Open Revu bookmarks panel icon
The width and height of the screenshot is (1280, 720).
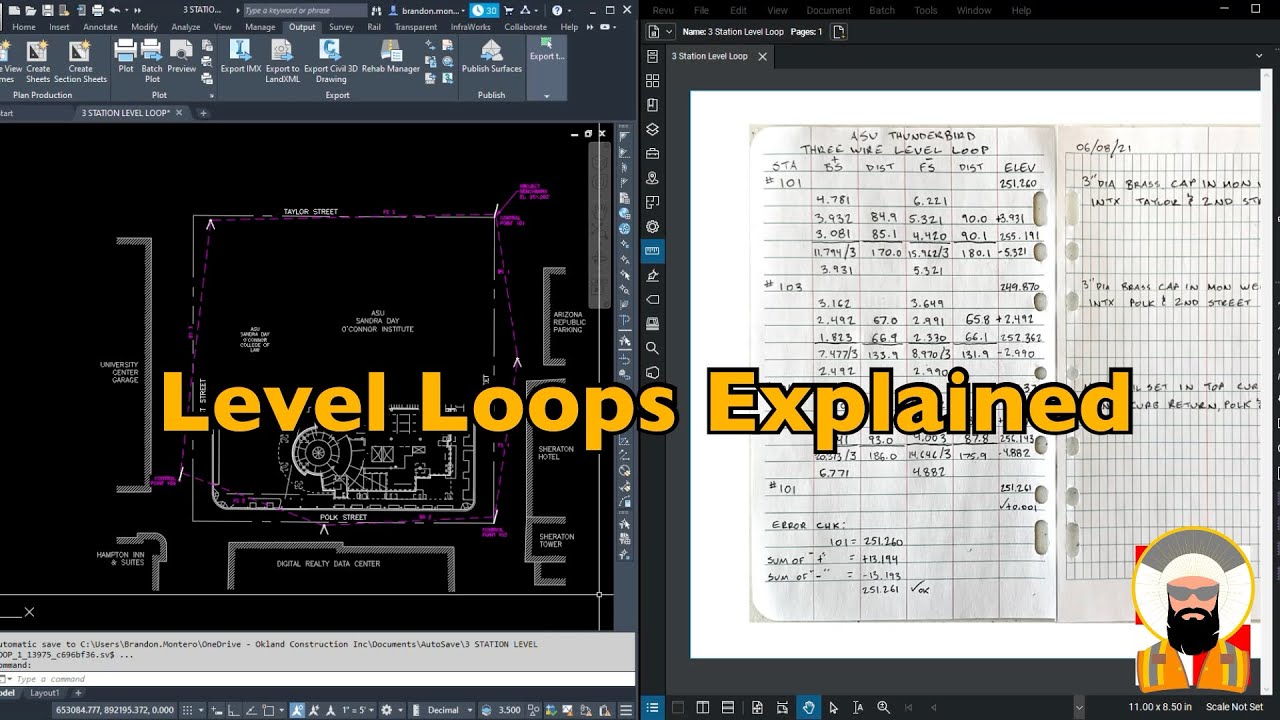pyautogui.click(x=653, y=105)
